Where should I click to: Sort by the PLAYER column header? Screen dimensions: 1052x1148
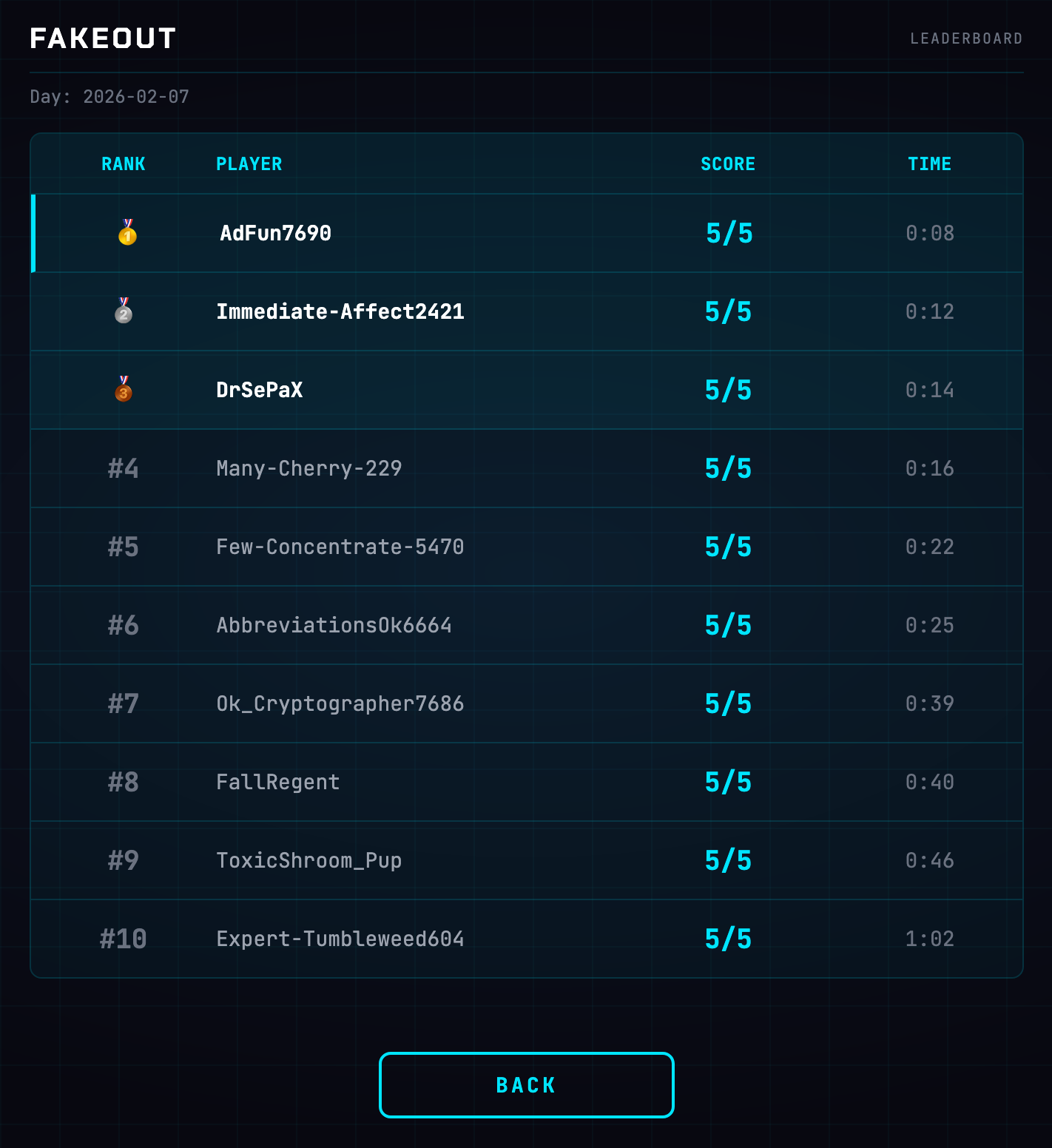249,163
